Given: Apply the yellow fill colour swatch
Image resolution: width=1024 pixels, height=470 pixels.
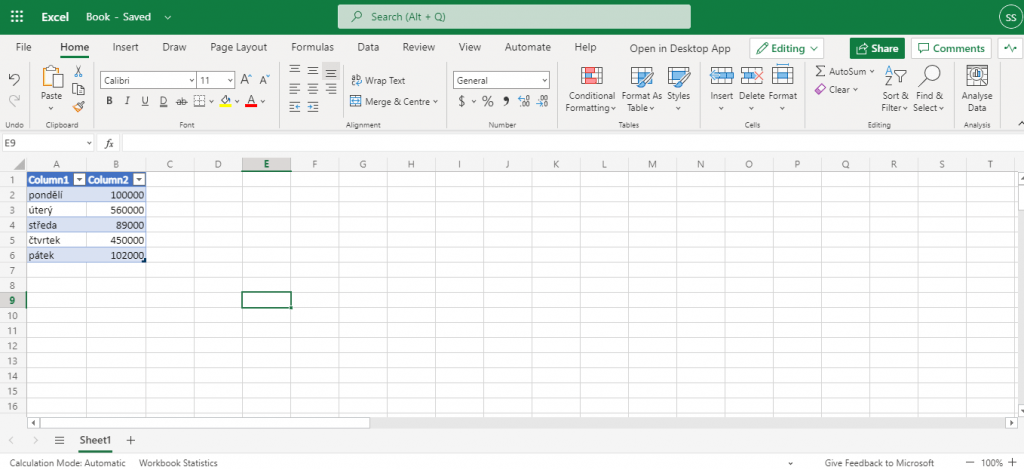Looking at the screenshot, I should [x=224, y=101].
